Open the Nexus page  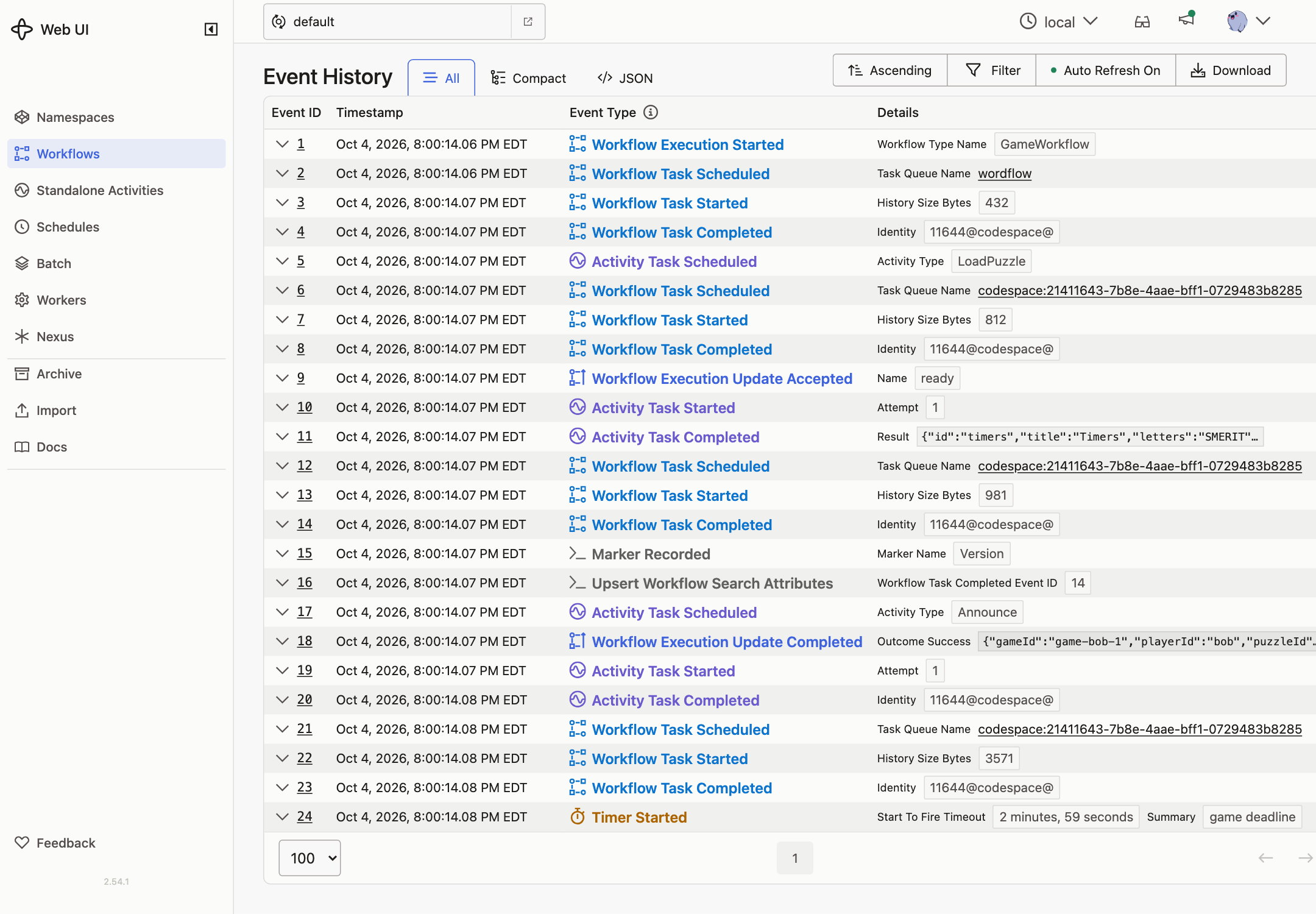(x=116, y=336)
